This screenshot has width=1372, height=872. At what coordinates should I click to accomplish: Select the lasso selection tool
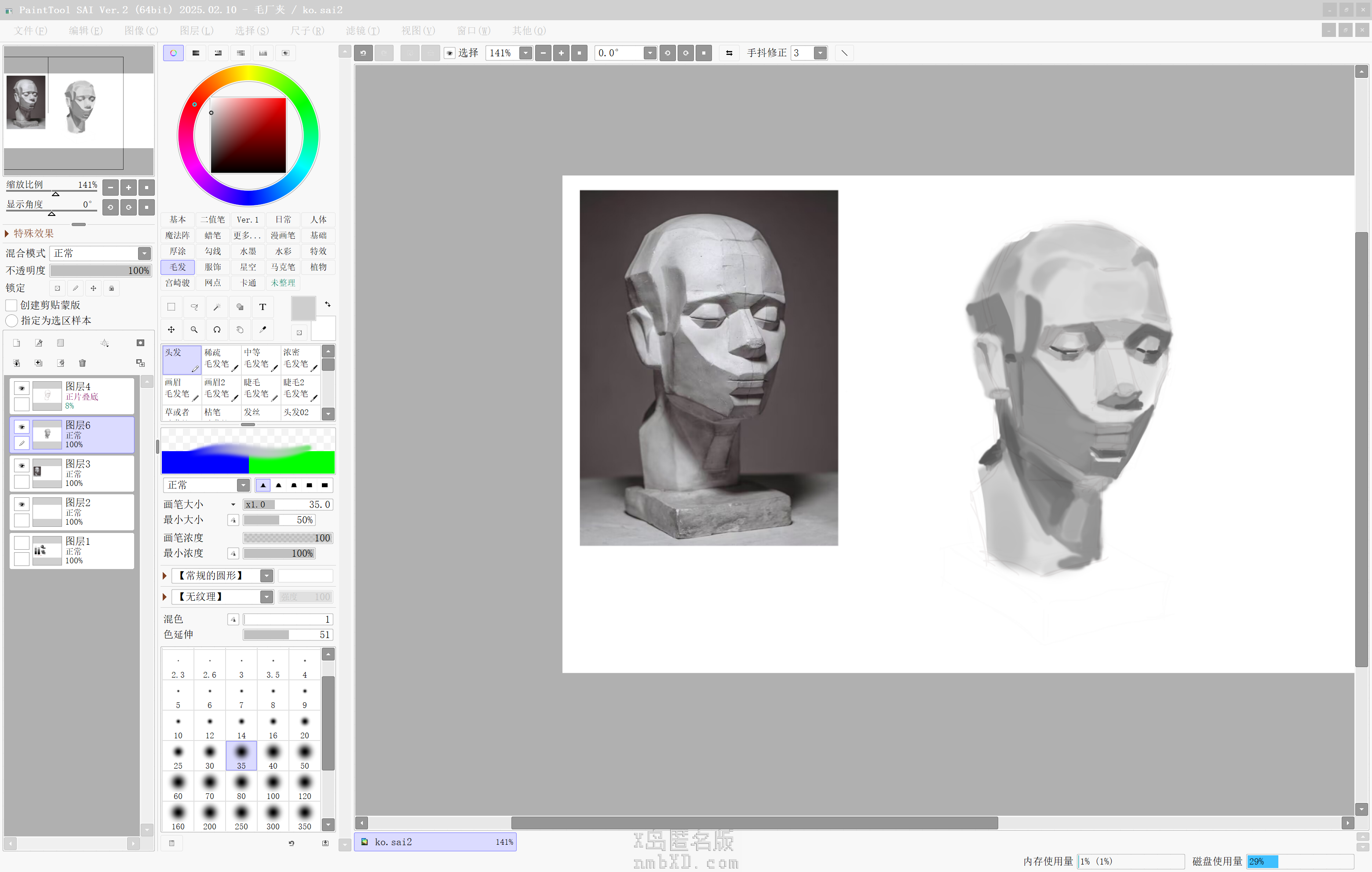pyautogui.click(x=194, y=307)
